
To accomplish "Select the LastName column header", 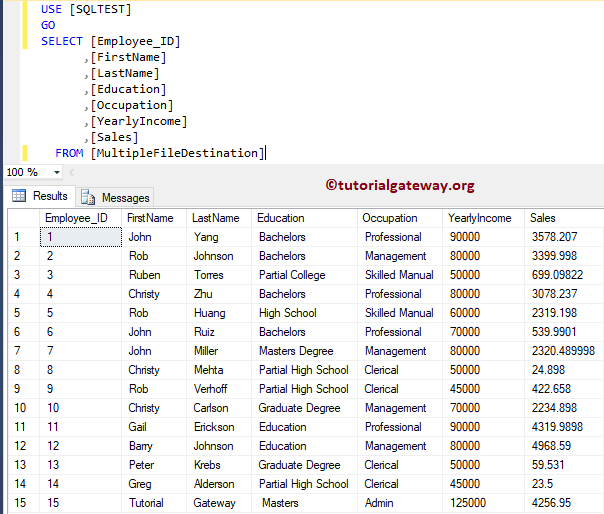I will click(x=219, y=218).
